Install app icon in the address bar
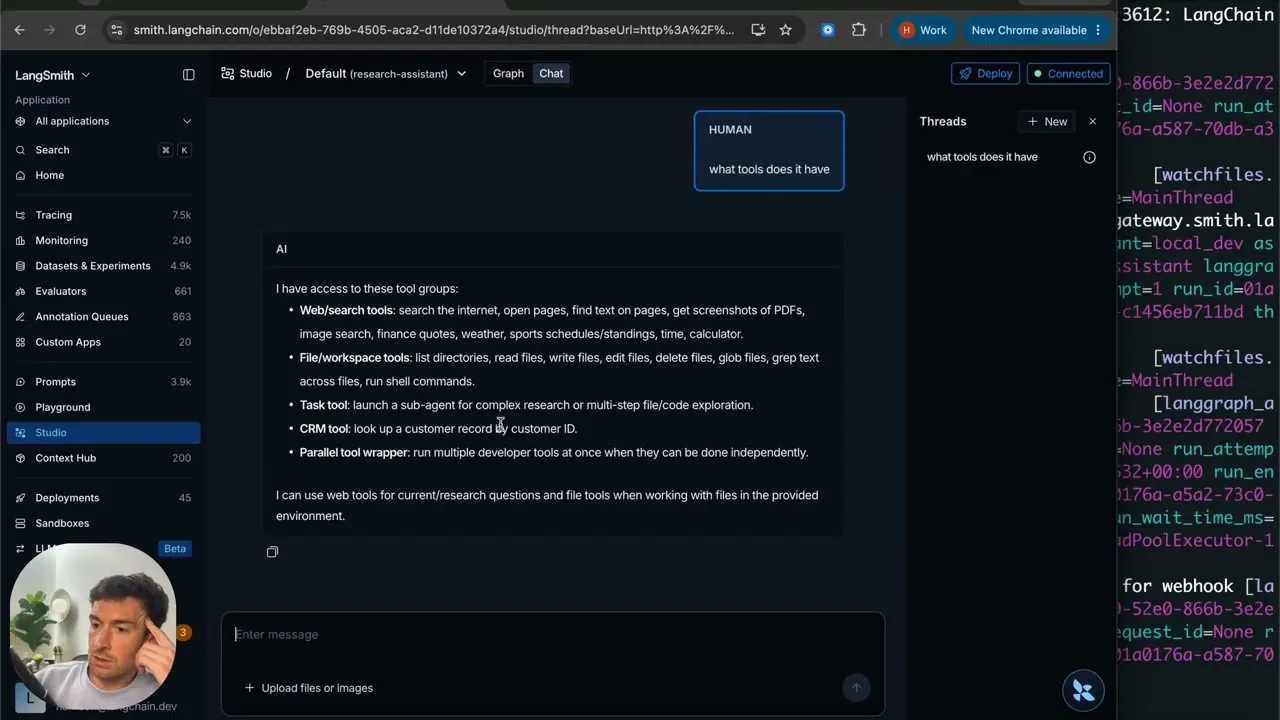 758,30
